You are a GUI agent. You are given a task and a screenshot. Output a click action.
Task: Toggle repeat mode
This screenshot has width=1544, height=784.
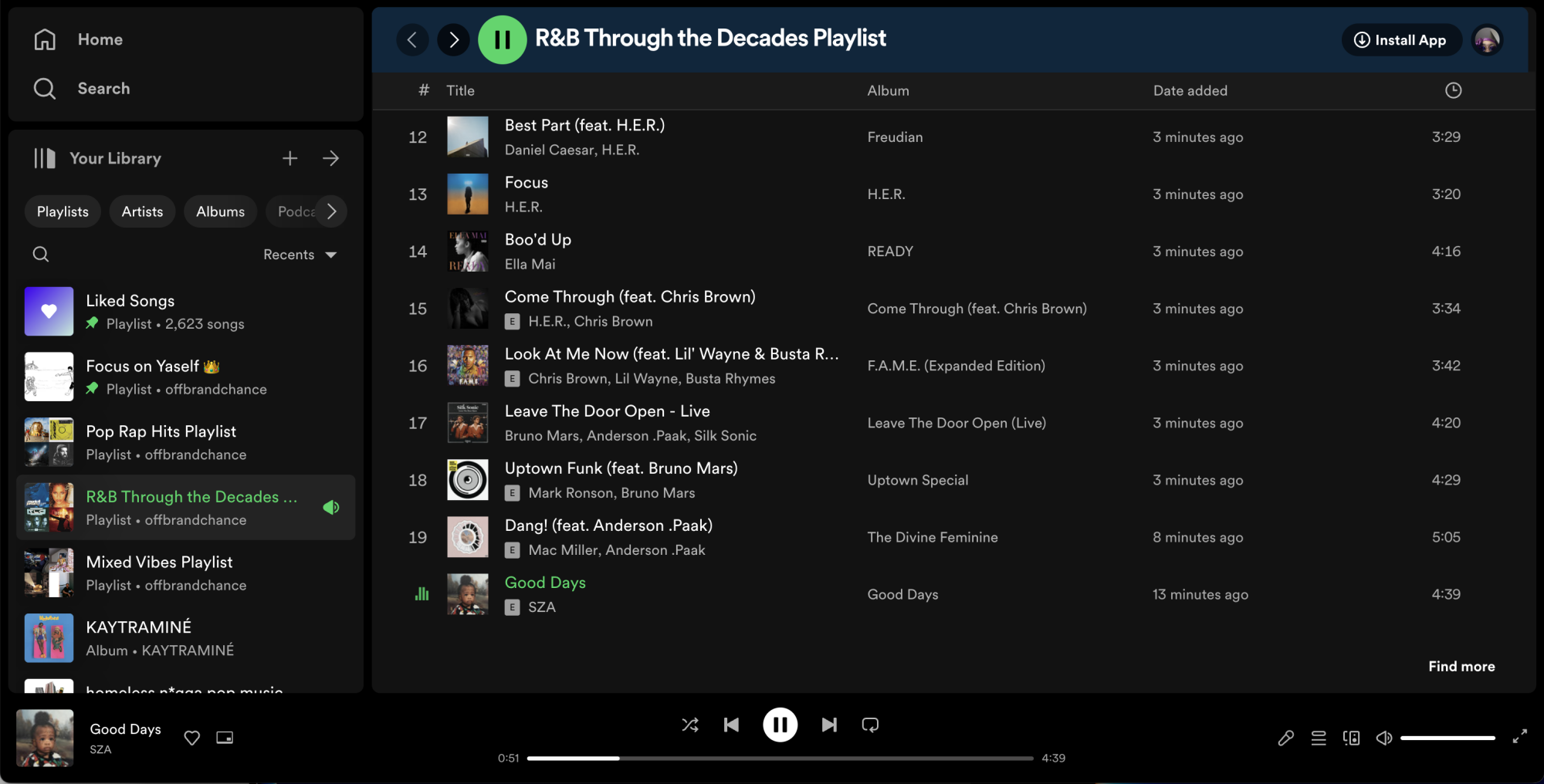pyautogui.click(x=870, y=725)
